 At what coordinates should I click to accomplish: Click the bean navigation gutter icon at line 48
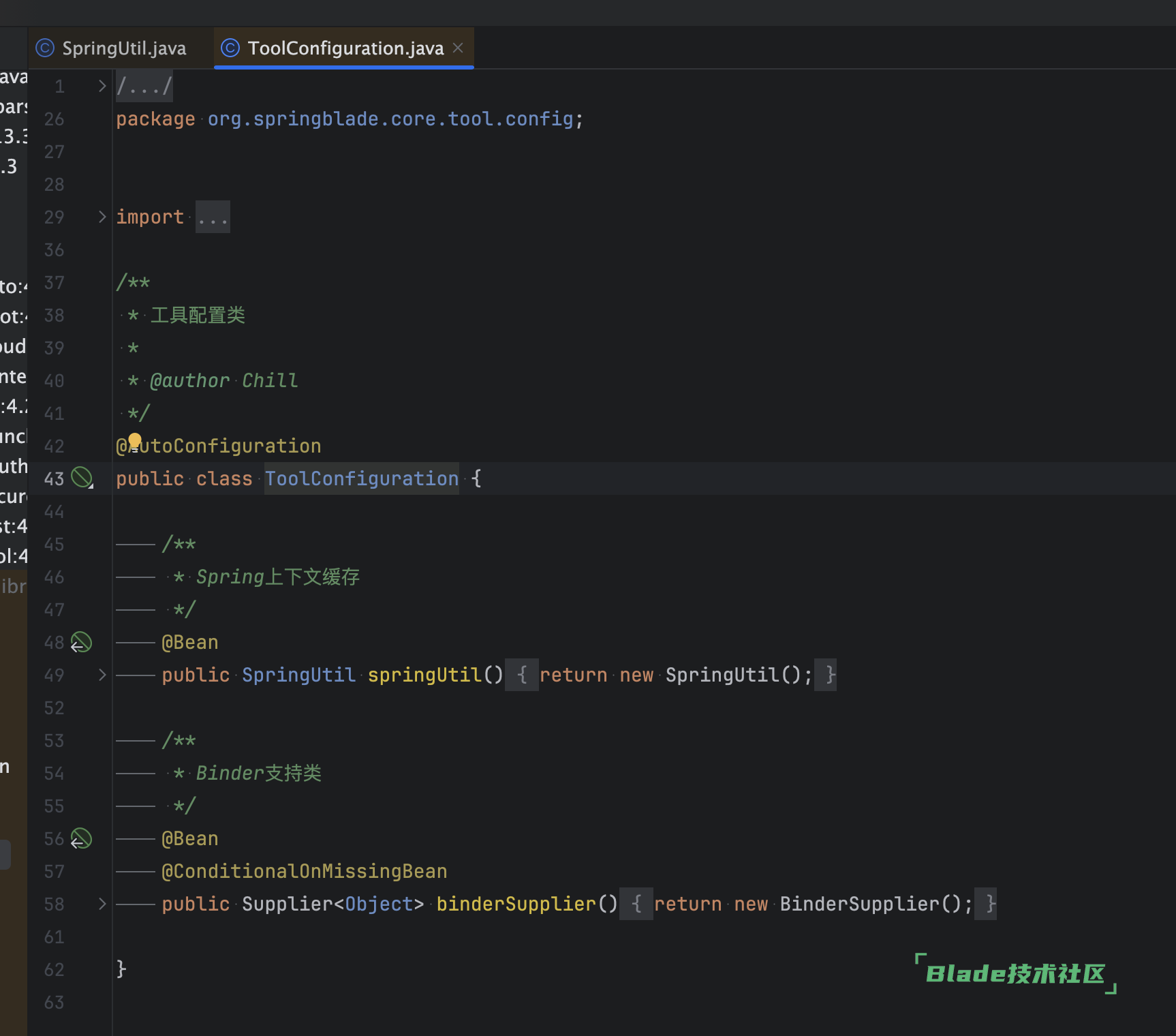pyautogui.click(x=81, y=642)
